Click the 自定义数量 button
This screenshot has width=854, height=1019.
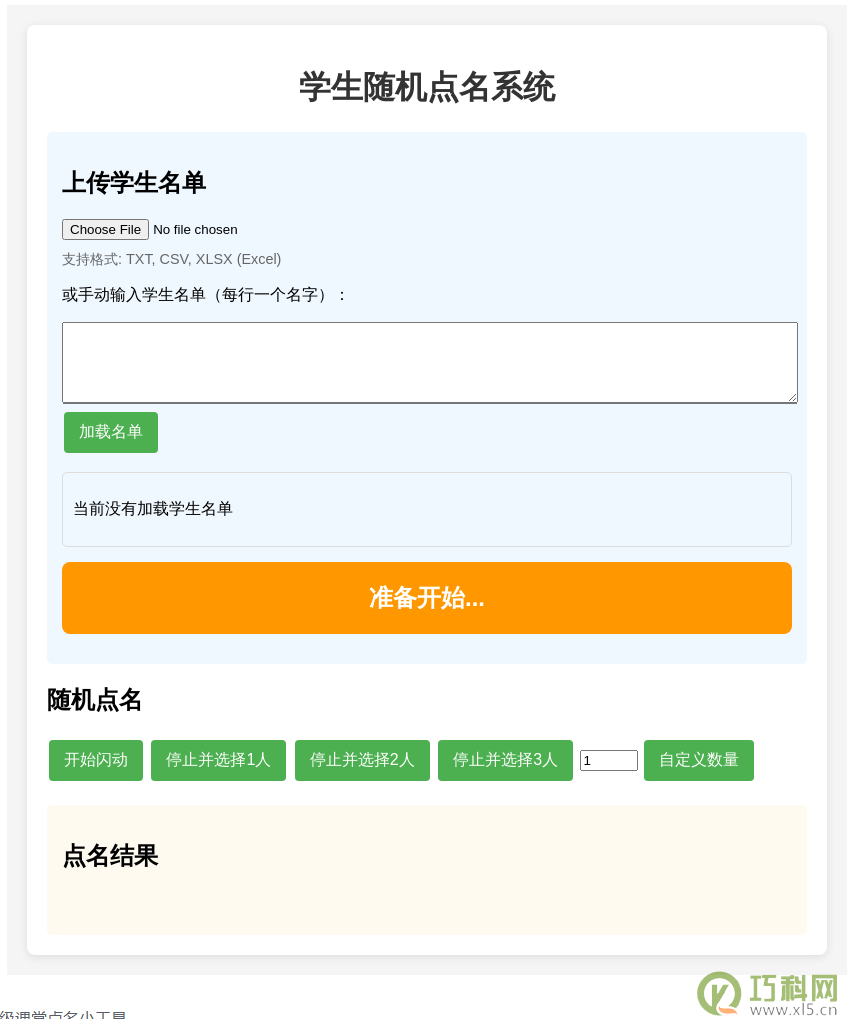[x=699, y=760]
